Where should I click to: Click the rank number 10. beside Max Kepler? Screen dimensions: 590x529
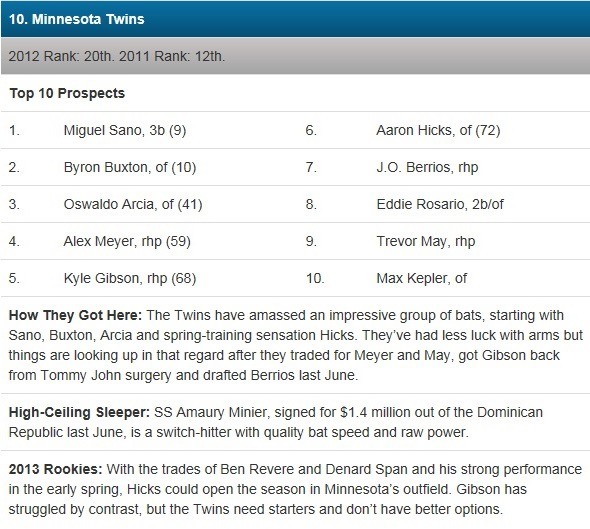pos(315,278)
